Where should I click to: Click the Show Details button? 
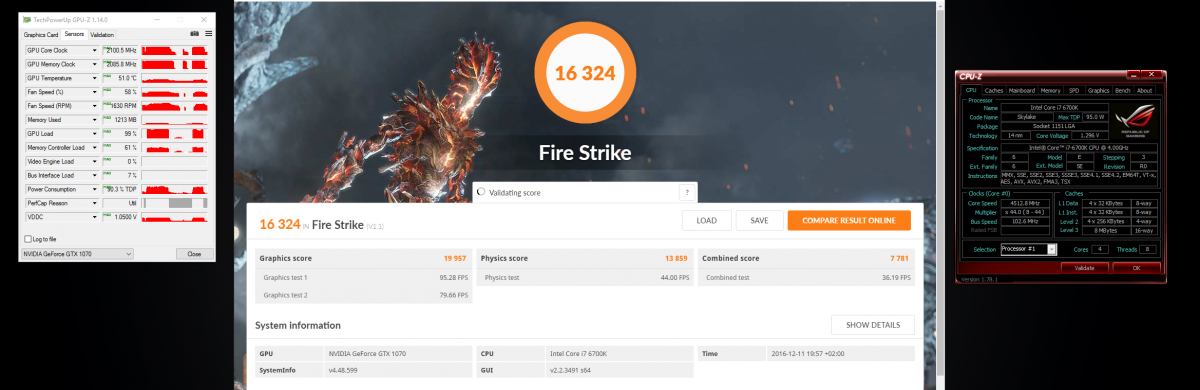872,325
